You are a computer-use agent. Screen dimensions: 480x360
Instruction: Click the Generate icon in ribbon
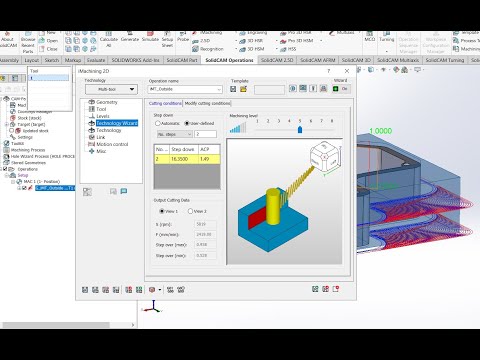[x=130, y=37]
